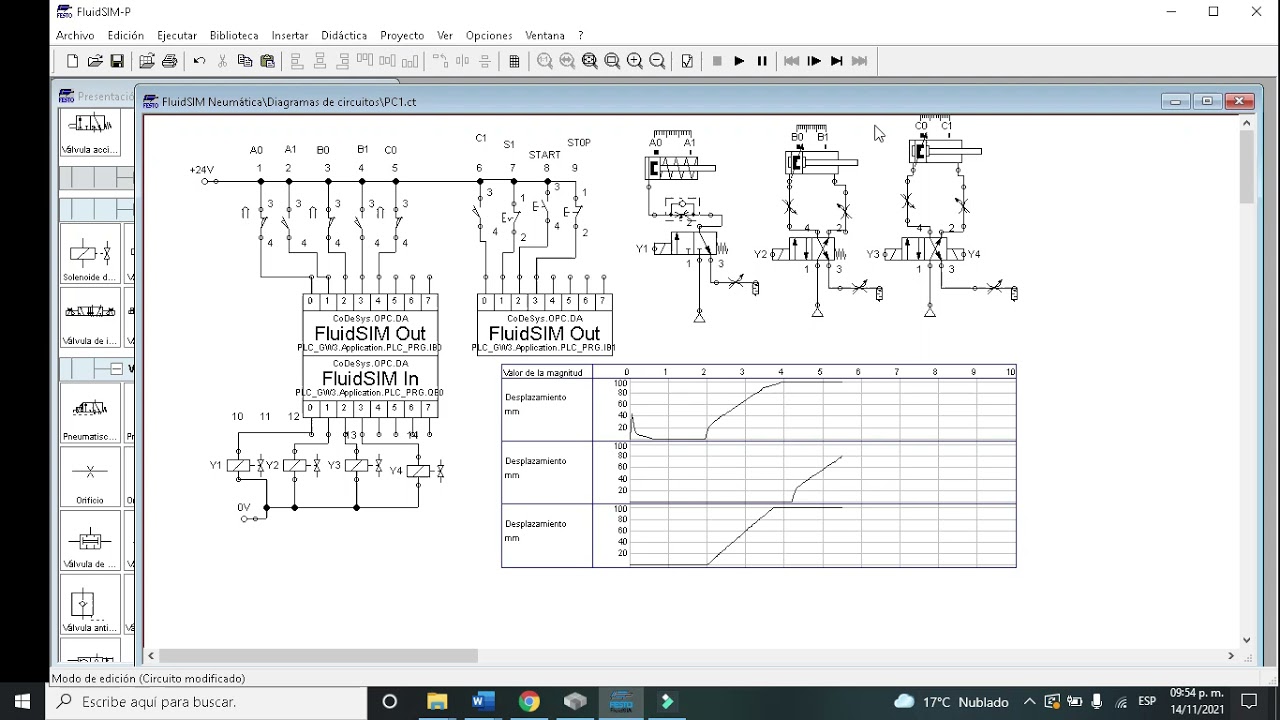The image size is (1280, 720).
Task: Select the Válvula acci... library component
Action: click(x=90, y=130)
